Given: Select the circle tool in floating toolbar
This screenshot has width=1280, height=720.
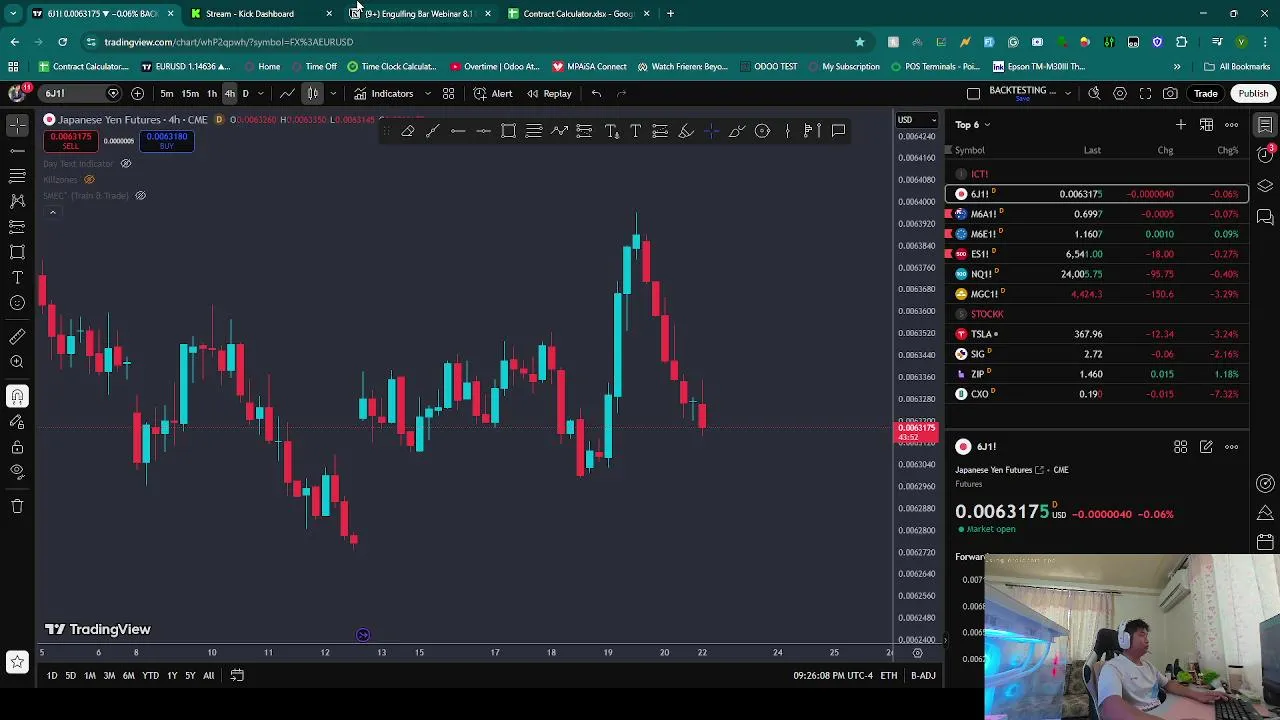Looking at the screenshot, I should tap(762, 131).
